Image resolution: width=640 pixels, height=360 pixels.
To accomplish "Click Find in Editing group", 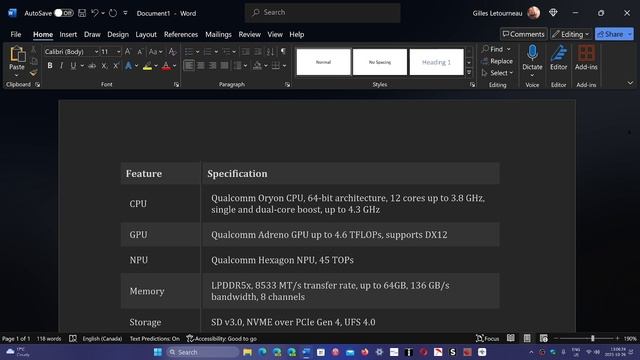I will tap(492, 49).
